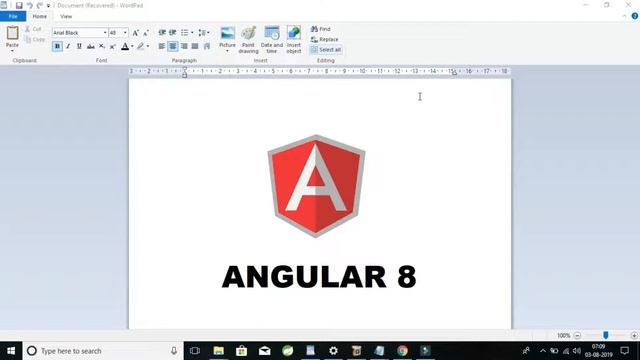
Task: Switch to the View ribbon tab
Action: tap(66, 16)
